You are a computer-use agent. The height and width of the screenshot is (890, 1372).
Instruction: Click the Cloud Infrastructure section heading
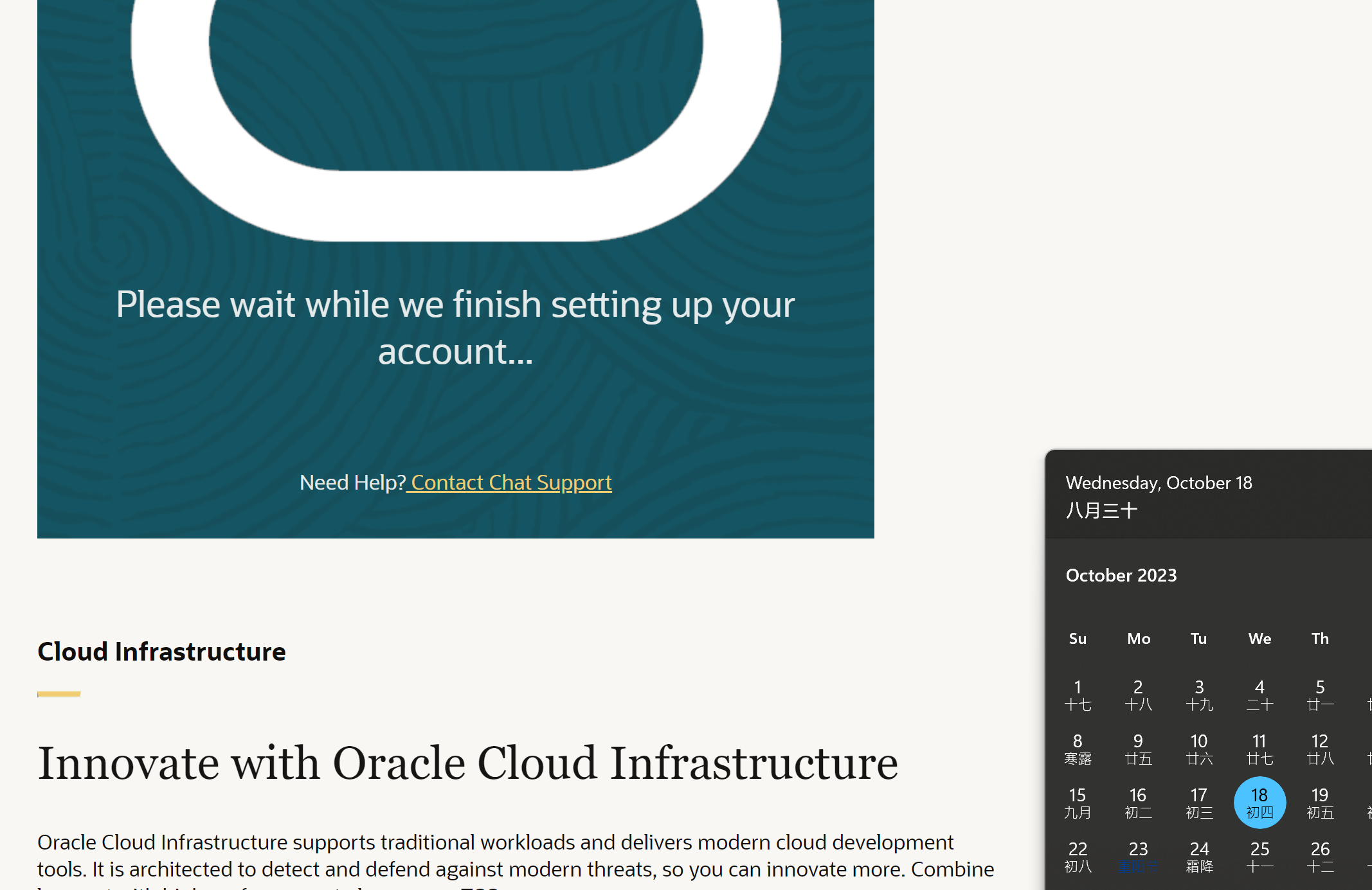(161, 652)
